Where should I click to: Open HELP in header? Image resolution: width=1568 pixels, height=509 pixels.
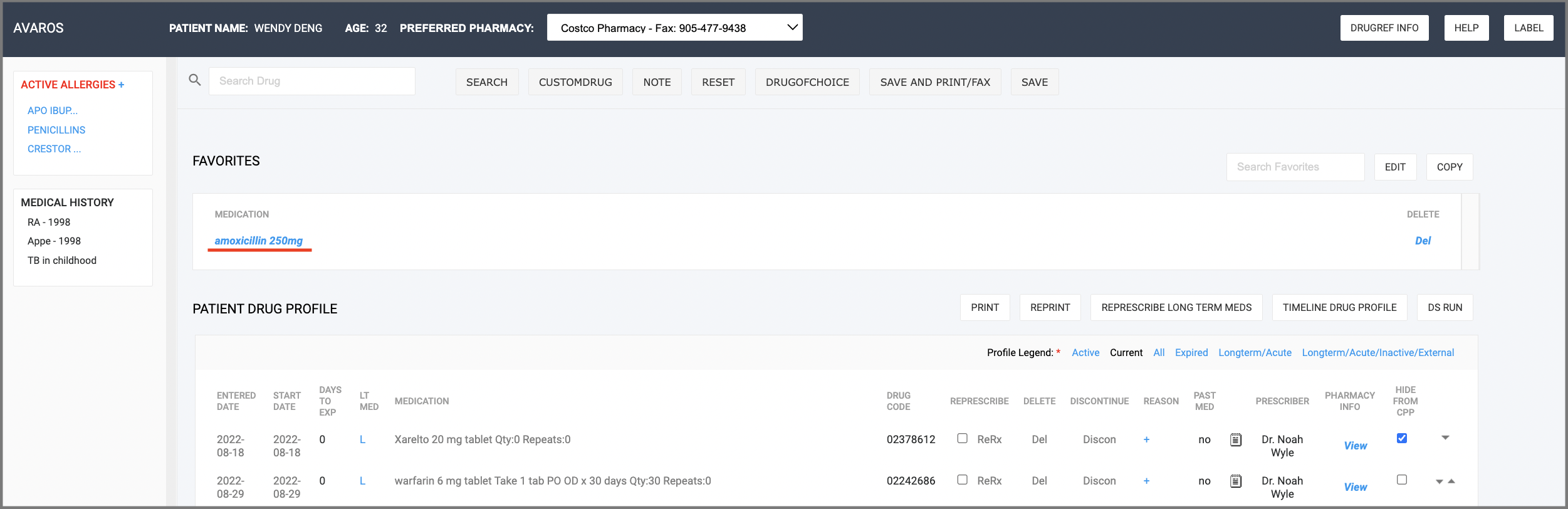click(1466, 28)
